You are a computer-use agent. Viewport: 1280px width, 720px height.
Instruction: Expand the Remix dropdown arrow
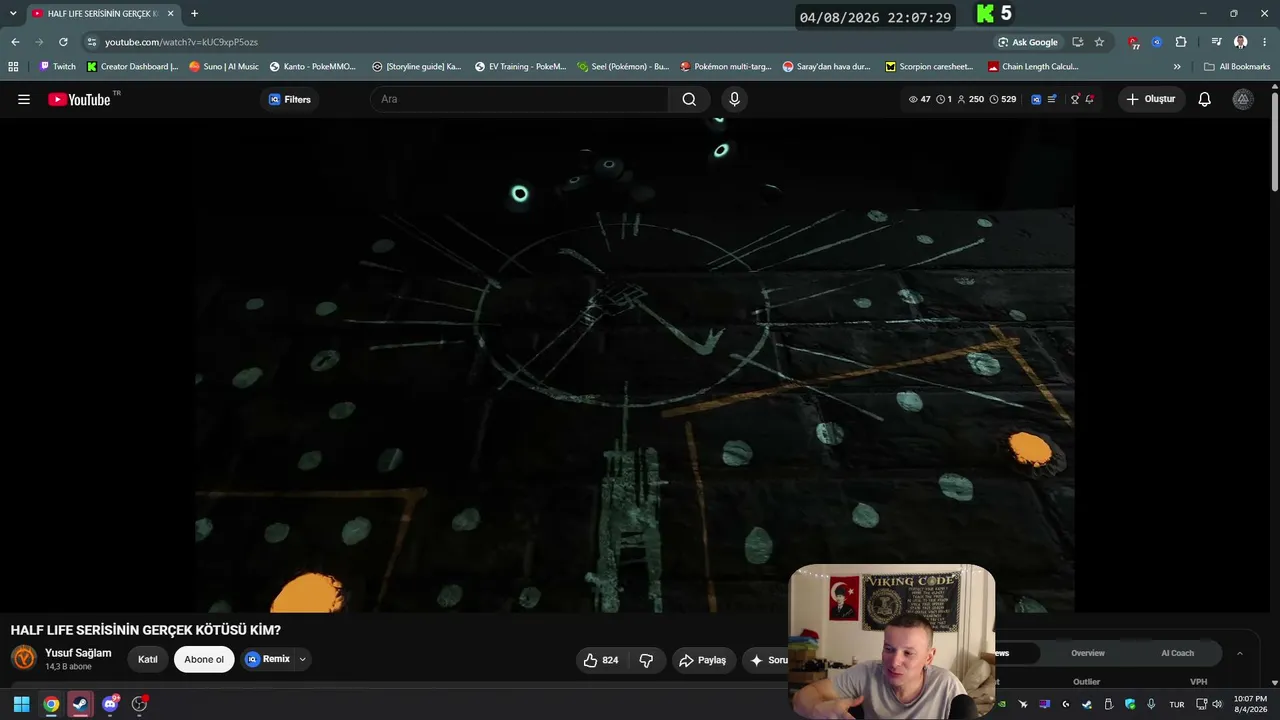click(x=302, y=660)
